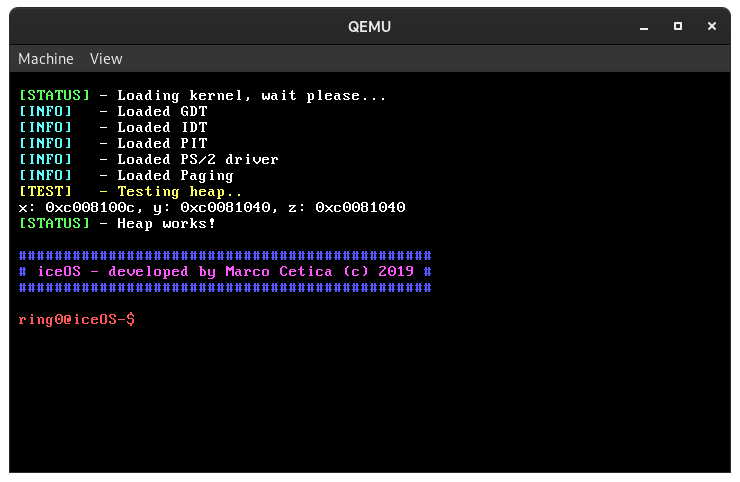Click the heap address x, y, z line
The width and height of the screenshot is (740, 482).
tap(212, 208)
